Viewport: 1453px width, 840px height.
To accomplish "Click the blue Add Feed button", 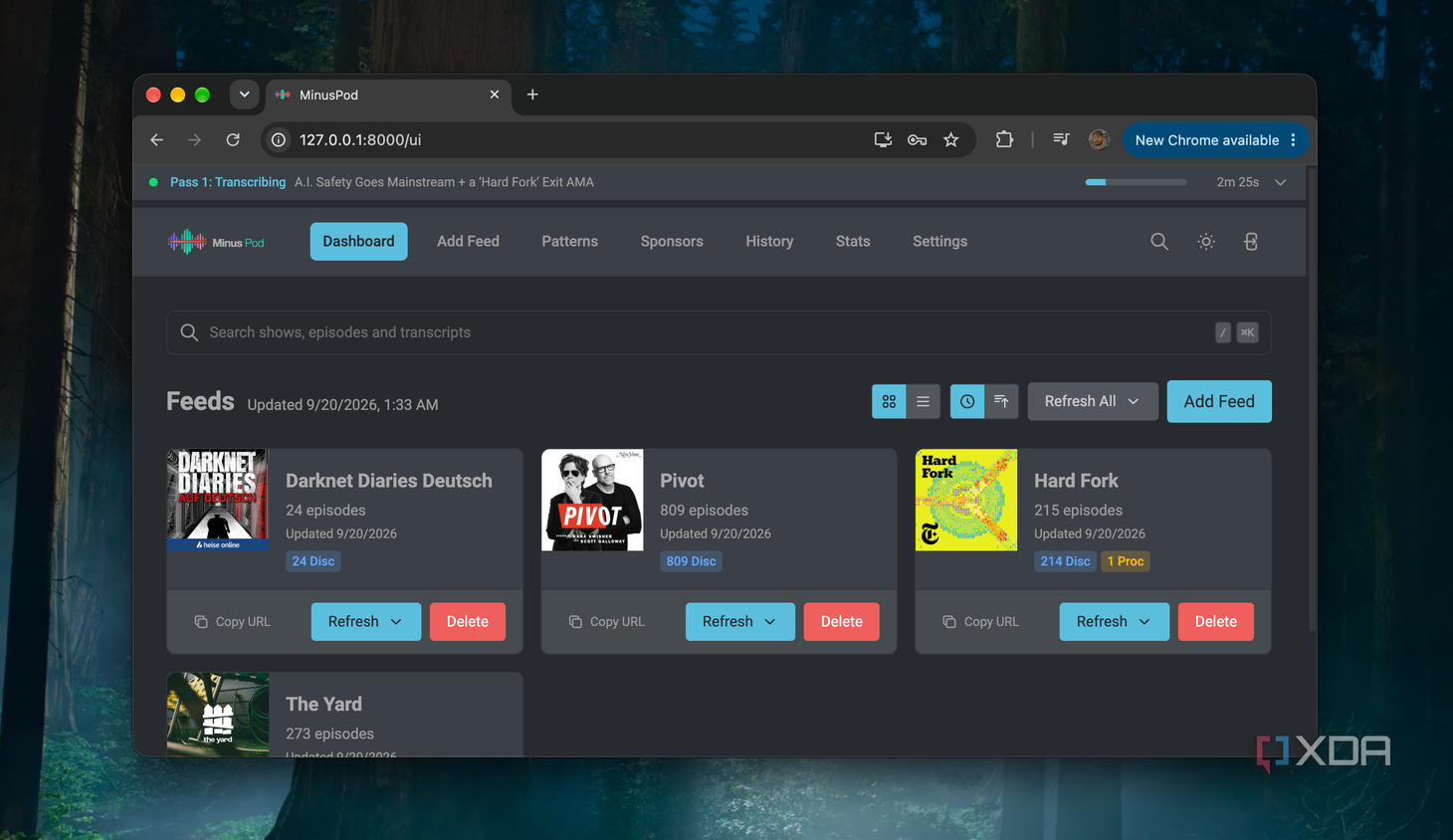I will tap(1219, 401).
